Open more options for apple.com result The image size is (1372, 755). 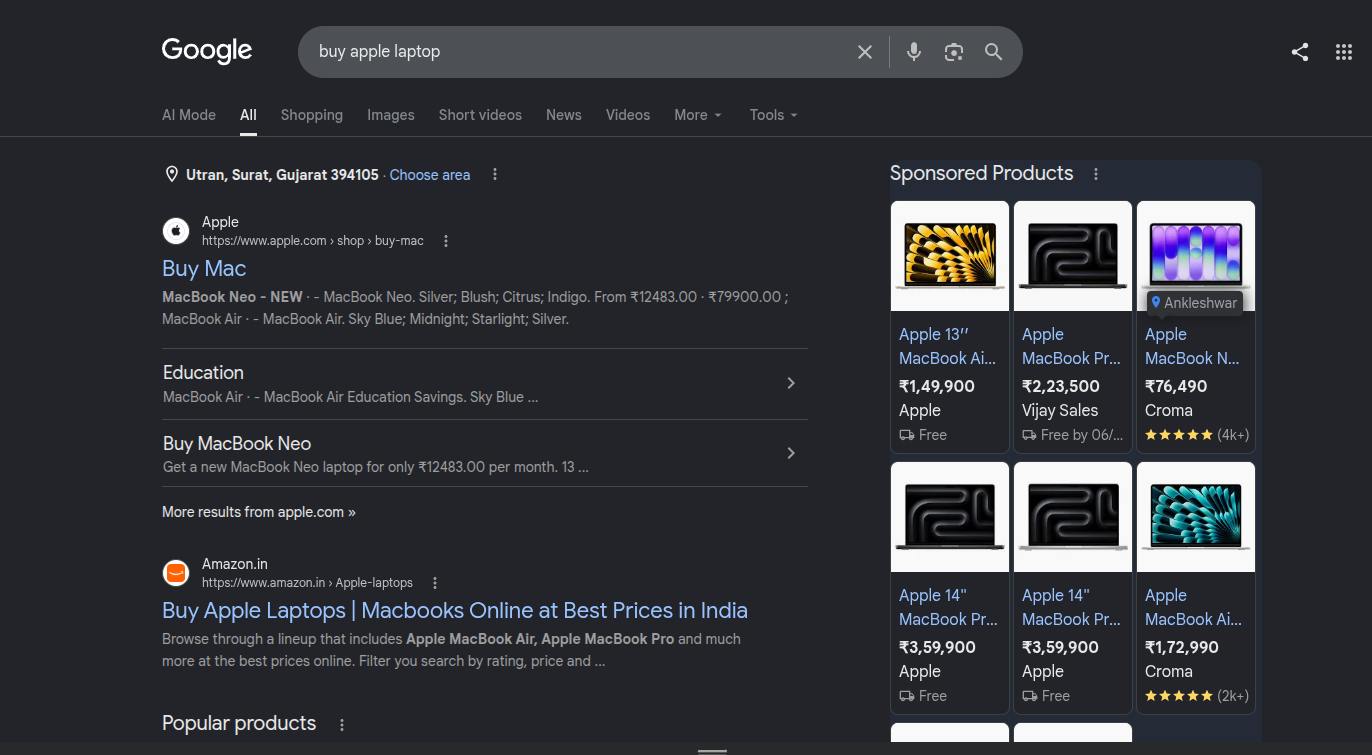point(446,241)
